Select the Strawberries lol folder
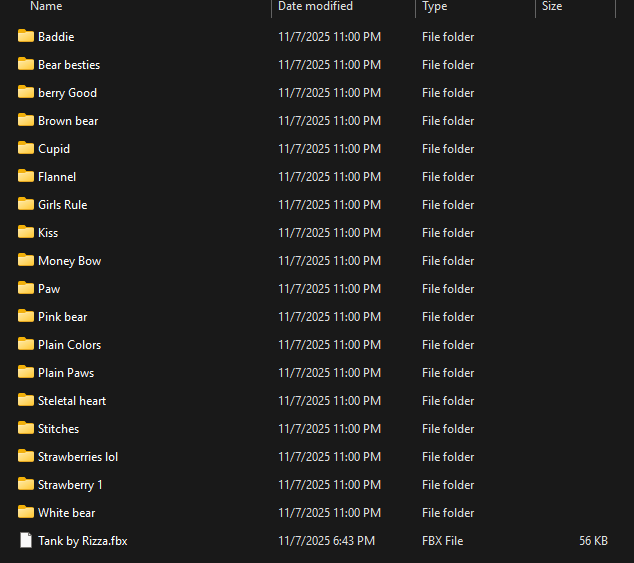Image resolution: width=634 pixels, height=563 pixels. click(x=78, y=457)
